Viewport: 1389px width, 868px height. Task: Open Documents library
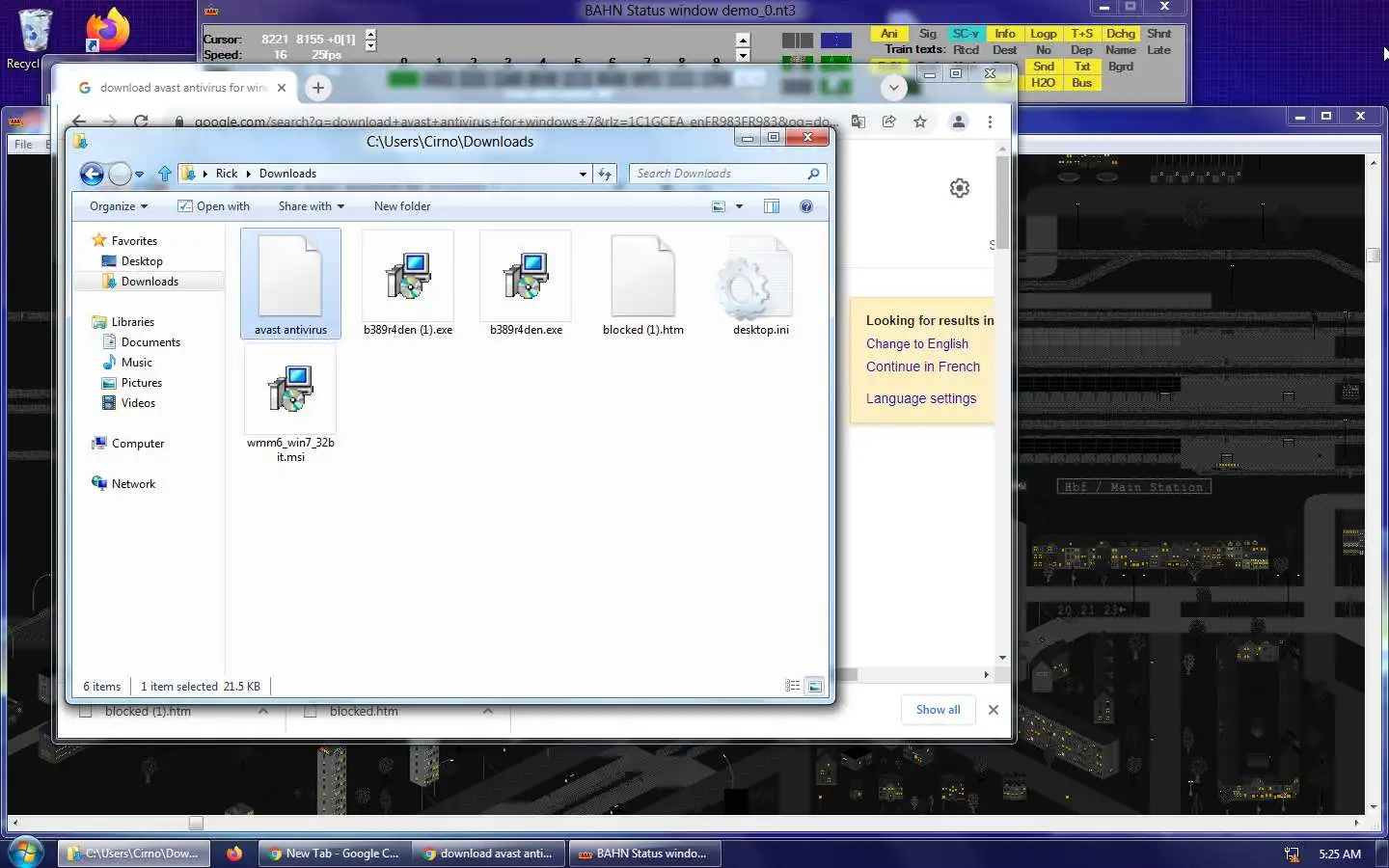pyautogui.click(x=150, y=342)
